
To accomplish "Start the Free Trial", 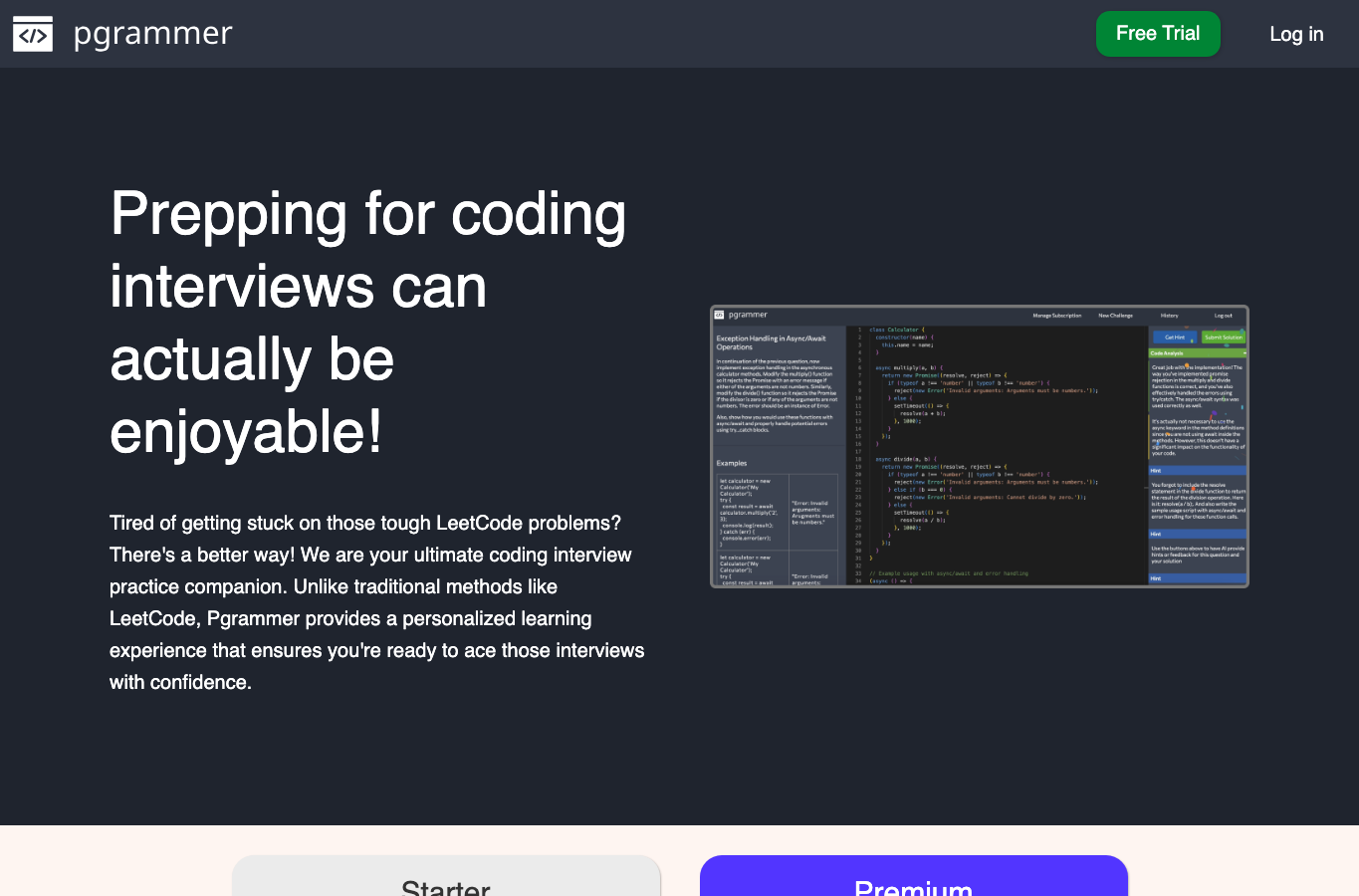I will [x=1158, y=34].
